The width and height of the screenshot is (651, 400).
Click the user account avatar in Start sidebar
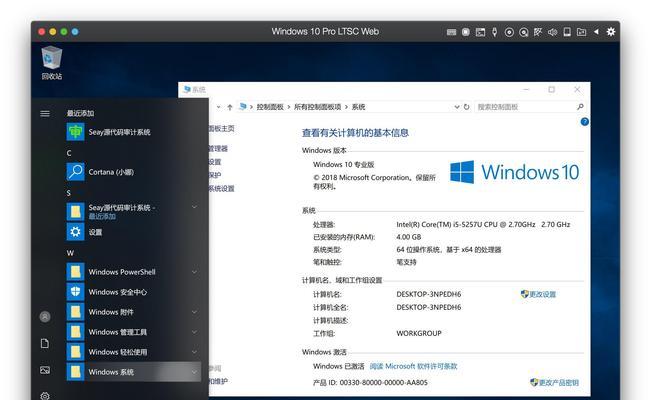(x=45, y=317)
